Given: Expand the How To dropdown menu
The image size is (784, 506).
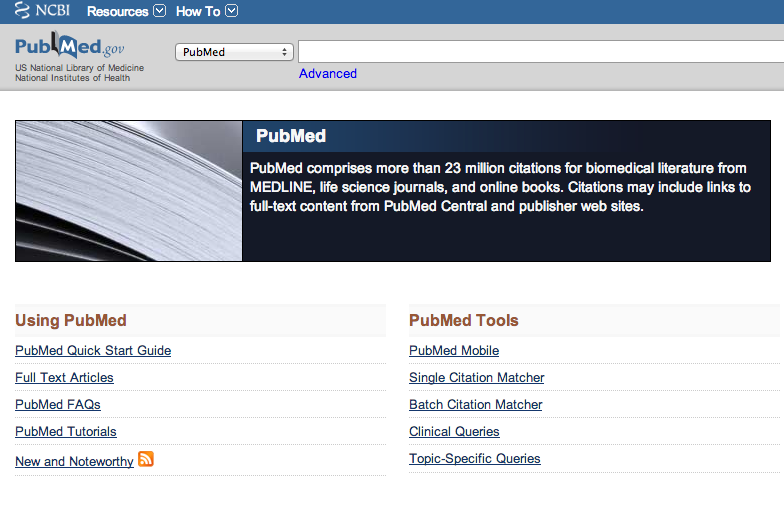Looking at the screenshot, I should tap(206, 11).
